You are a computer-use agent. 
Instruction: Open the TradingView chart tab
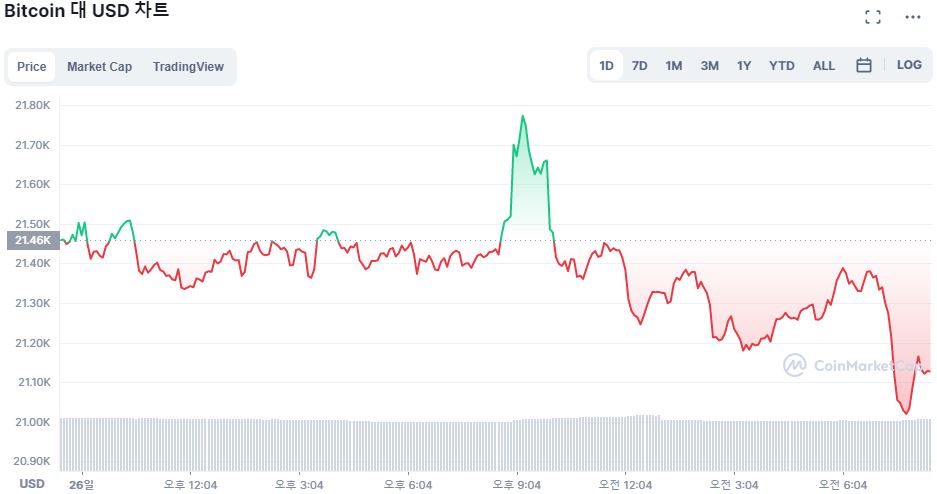[x=188, y=67]
